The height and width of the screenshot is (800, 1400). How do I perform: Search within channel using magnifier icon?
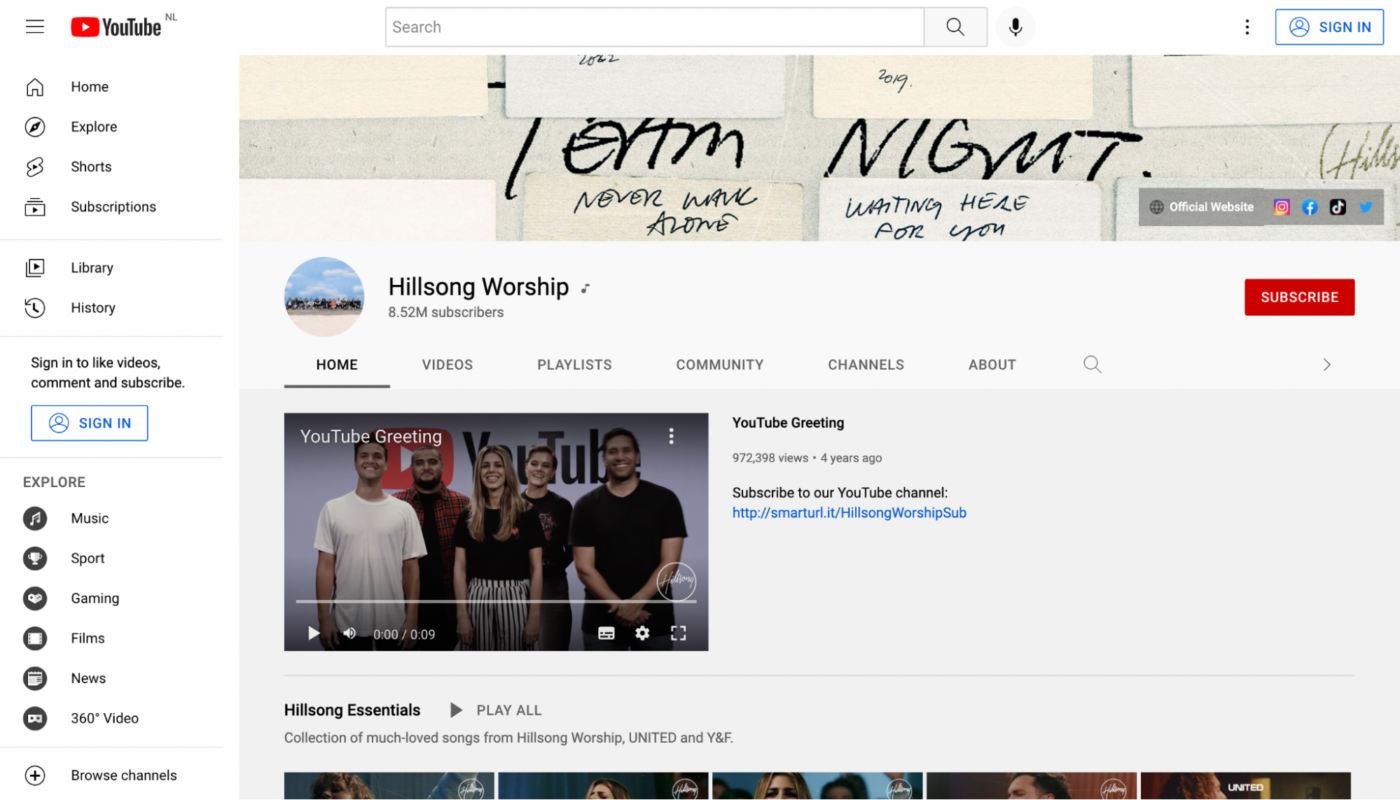coord(1092,365)
